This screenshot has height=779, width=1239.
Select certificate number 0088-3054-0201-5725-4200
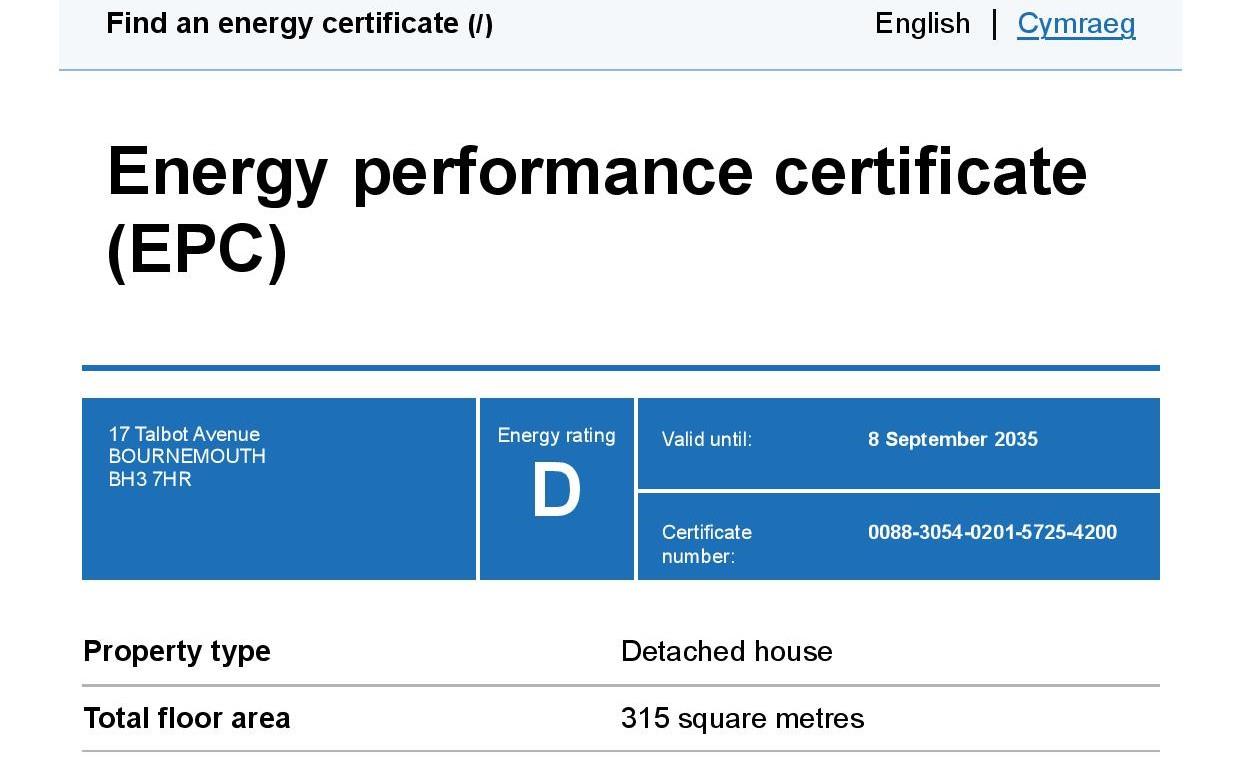point(992,532)
